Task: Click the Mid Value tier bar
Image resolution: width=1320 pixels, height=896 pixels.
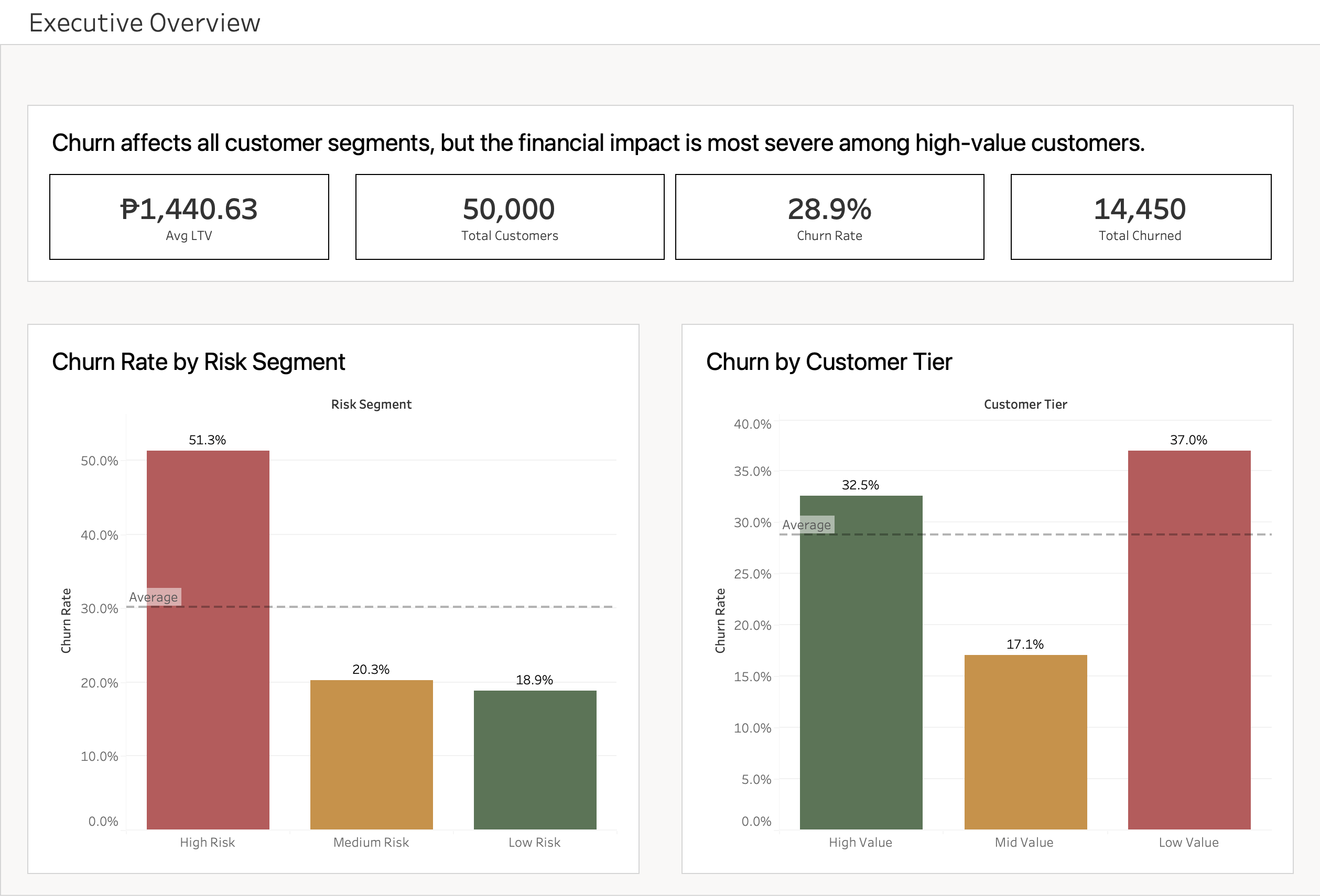Action: (1026, 742)
